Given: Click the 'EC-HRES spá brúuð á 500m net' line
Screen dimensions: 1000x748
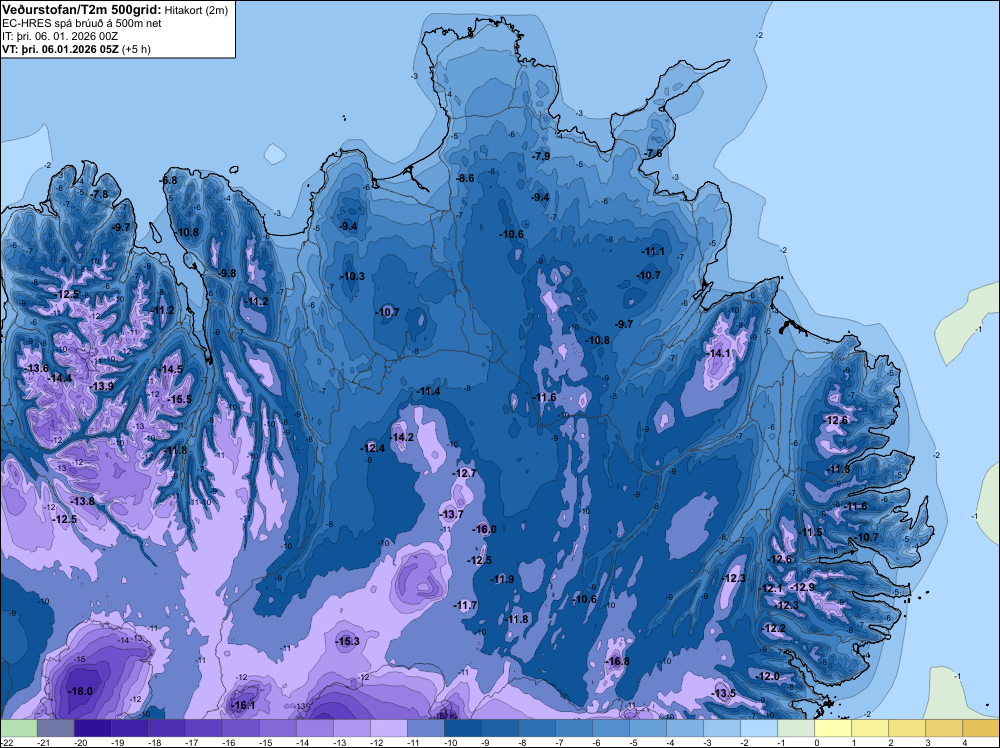Looking at the screenshot, I should (82, 24).
